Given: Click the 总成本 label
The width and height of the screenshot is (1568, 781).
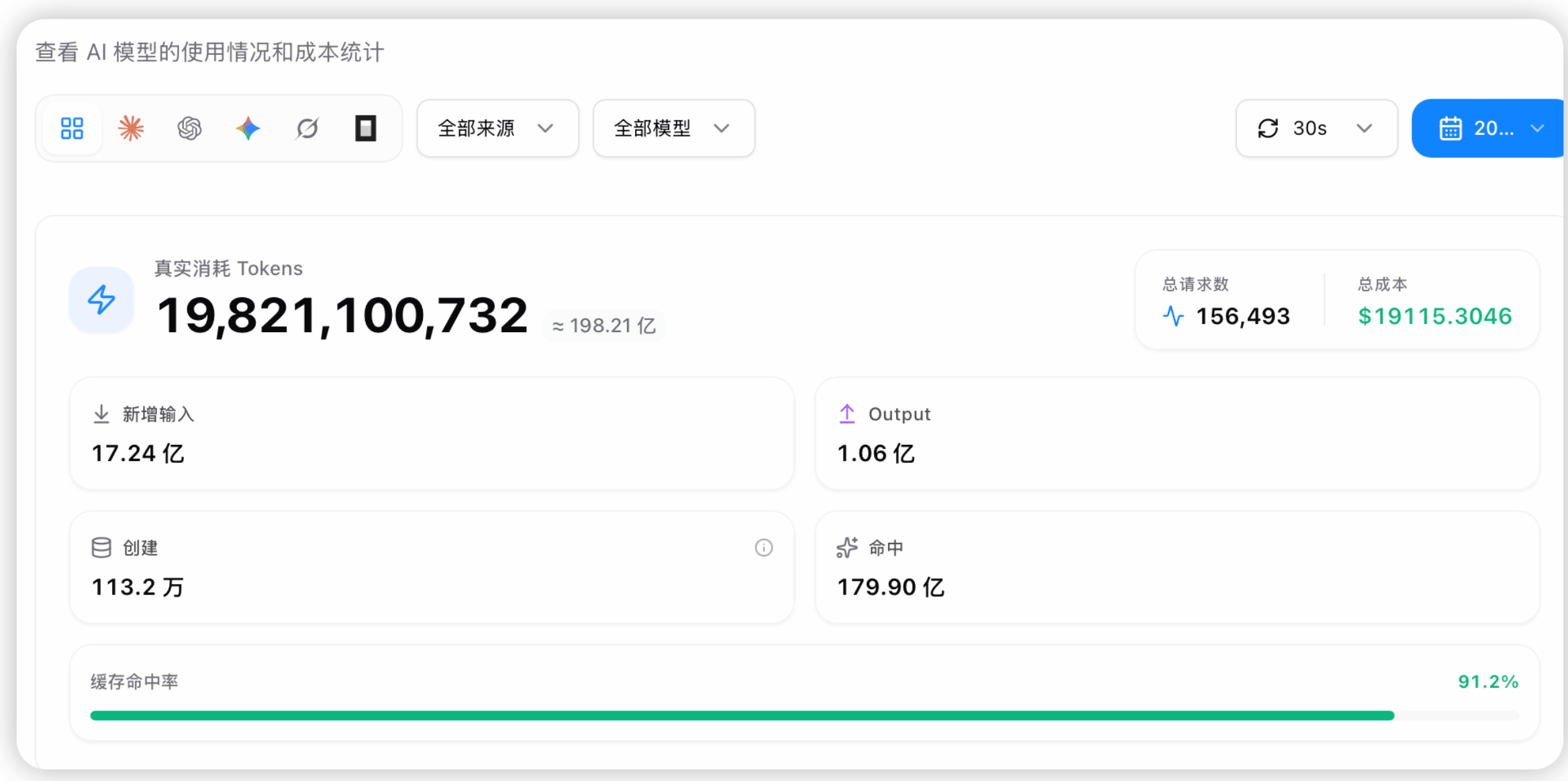Looking at the screenshot, I should (1382, 284).
